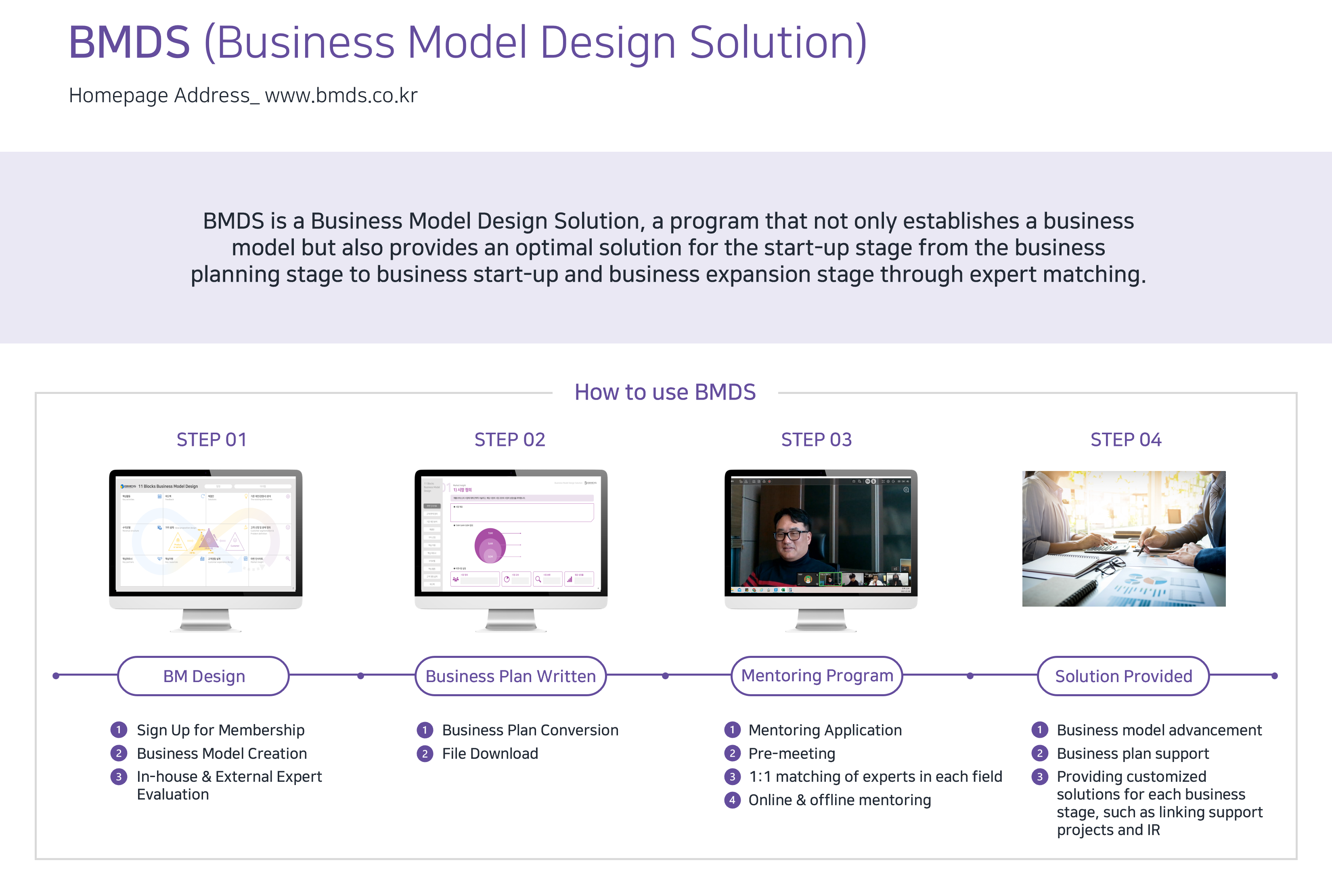Image resolution: width=1332 pixels, height=896 pixels.
Task: Click number 1 bullet beside Business Plan Conversion
Action: click(x=425, y=730)
